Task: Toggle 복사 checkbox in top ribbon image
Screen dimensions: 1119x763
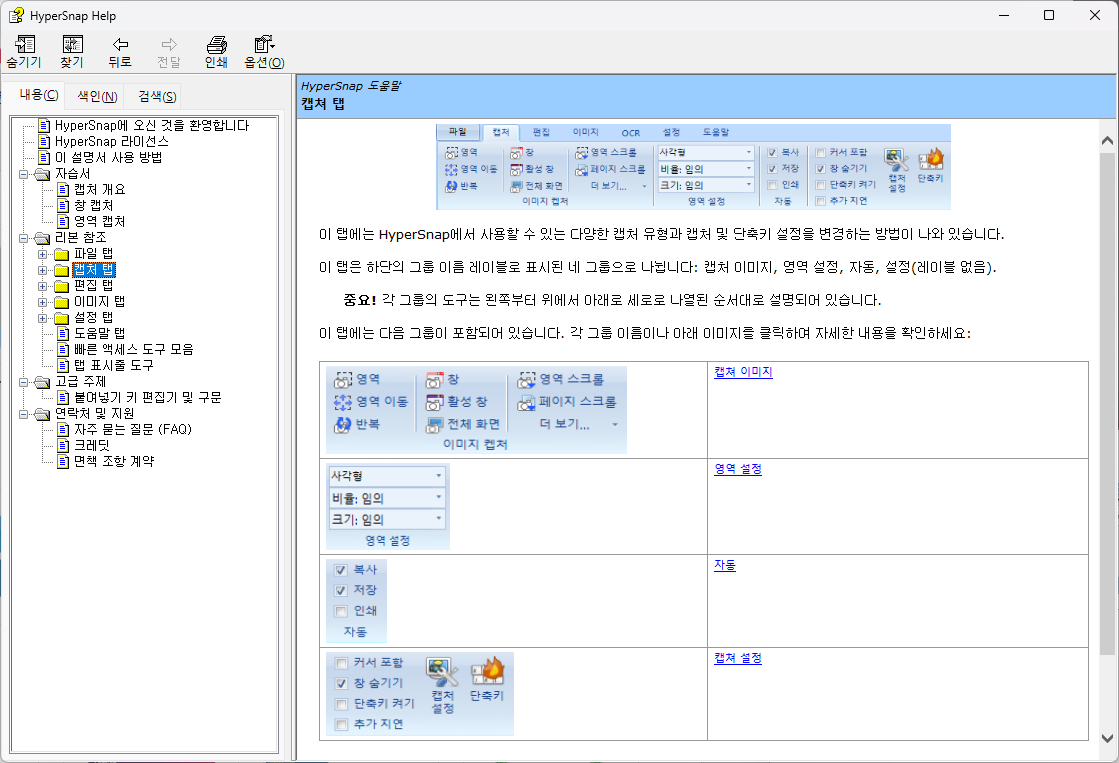Action: pyautogui.click(x=772, y=153)
